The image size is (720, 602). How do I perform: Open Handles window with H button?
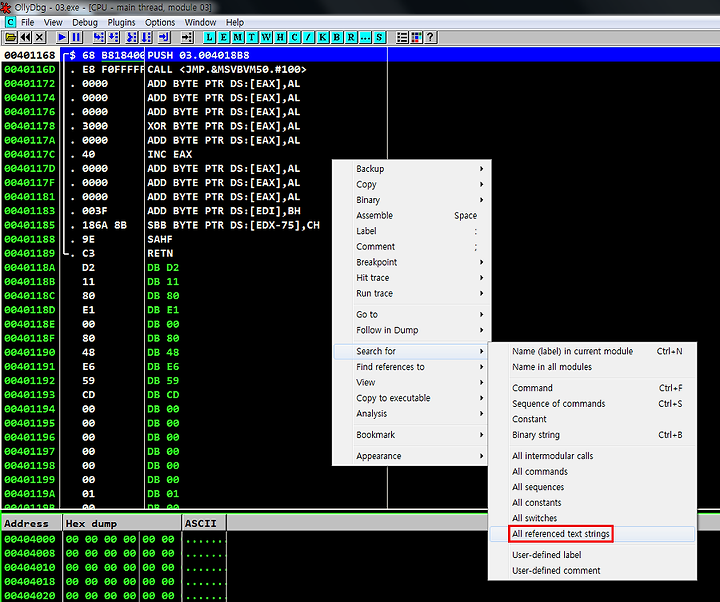[280, 37]
